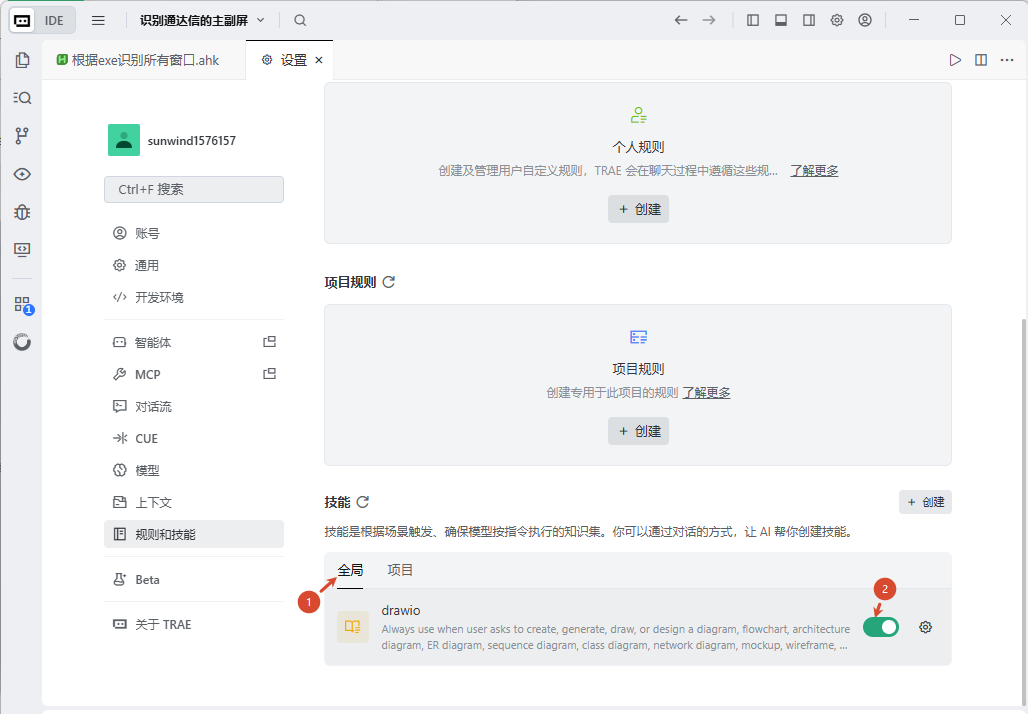The image size is (1028, 714).
Task: Click 创建 button under 项目规则 card
Action: click(639, 431)
